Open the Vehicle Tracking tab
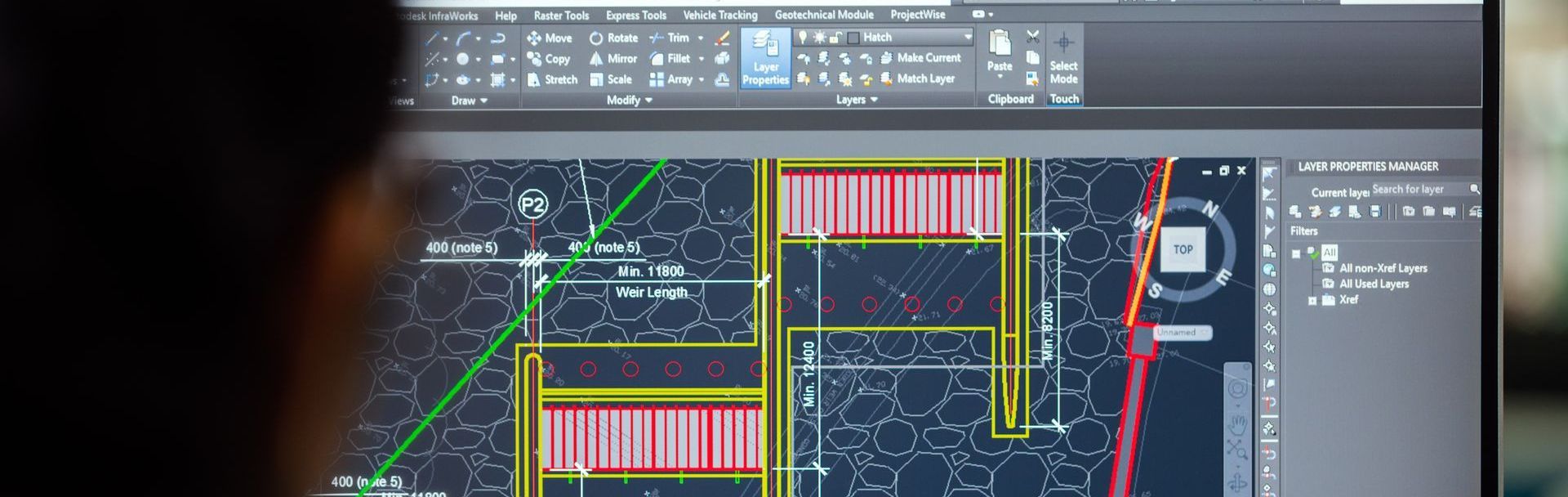Image resolution: width=1568 pixels, height=497 pixels. coord(719,15)
